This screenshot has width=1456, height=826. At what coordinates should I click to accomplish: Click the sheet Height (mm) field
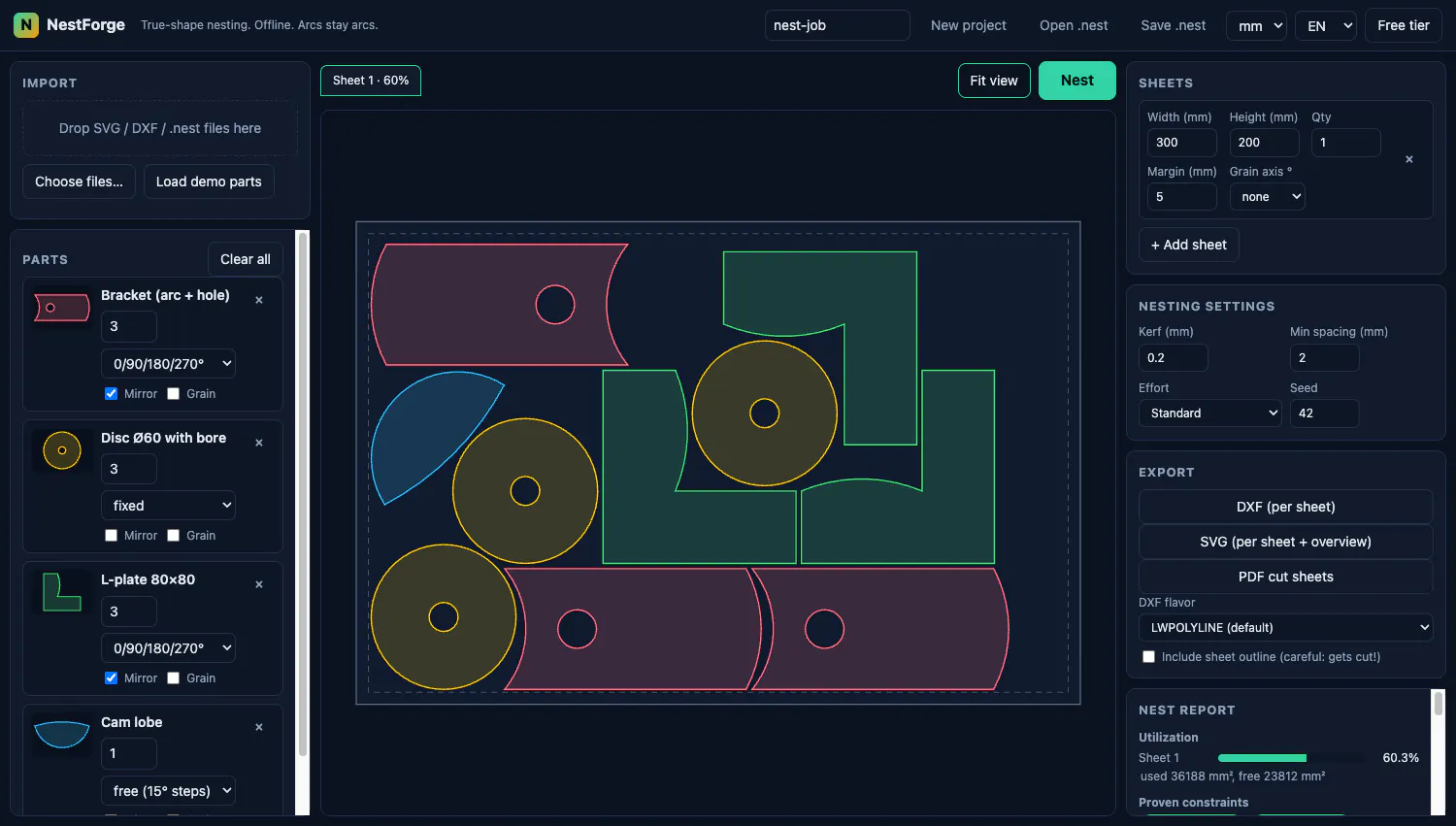coord(1264,142)
